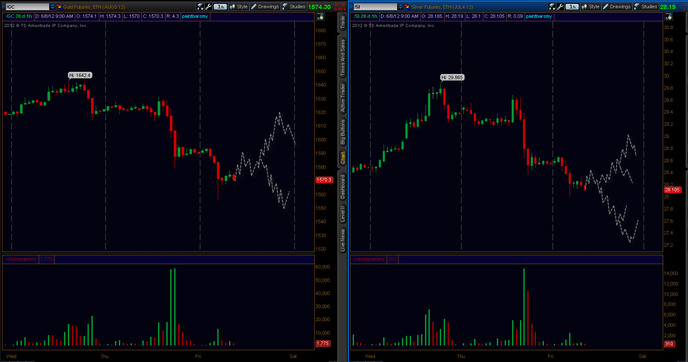Click the share chart icon on silver chart
The width and height of the screenshot is (688, 362).
pyautogui.click(x=552, y=7)
